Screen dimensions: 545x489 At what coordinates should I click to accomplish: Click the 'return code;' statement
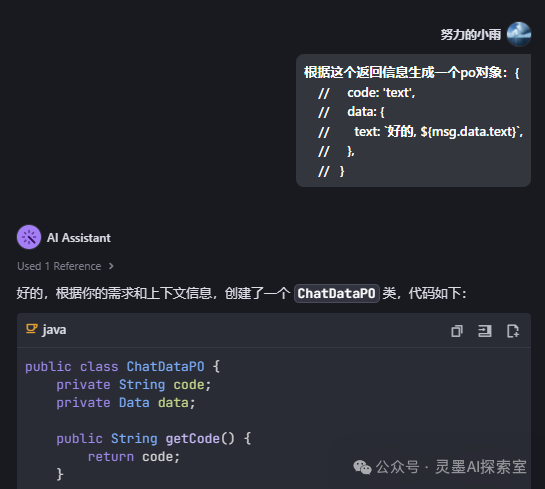tap(134, 457)
